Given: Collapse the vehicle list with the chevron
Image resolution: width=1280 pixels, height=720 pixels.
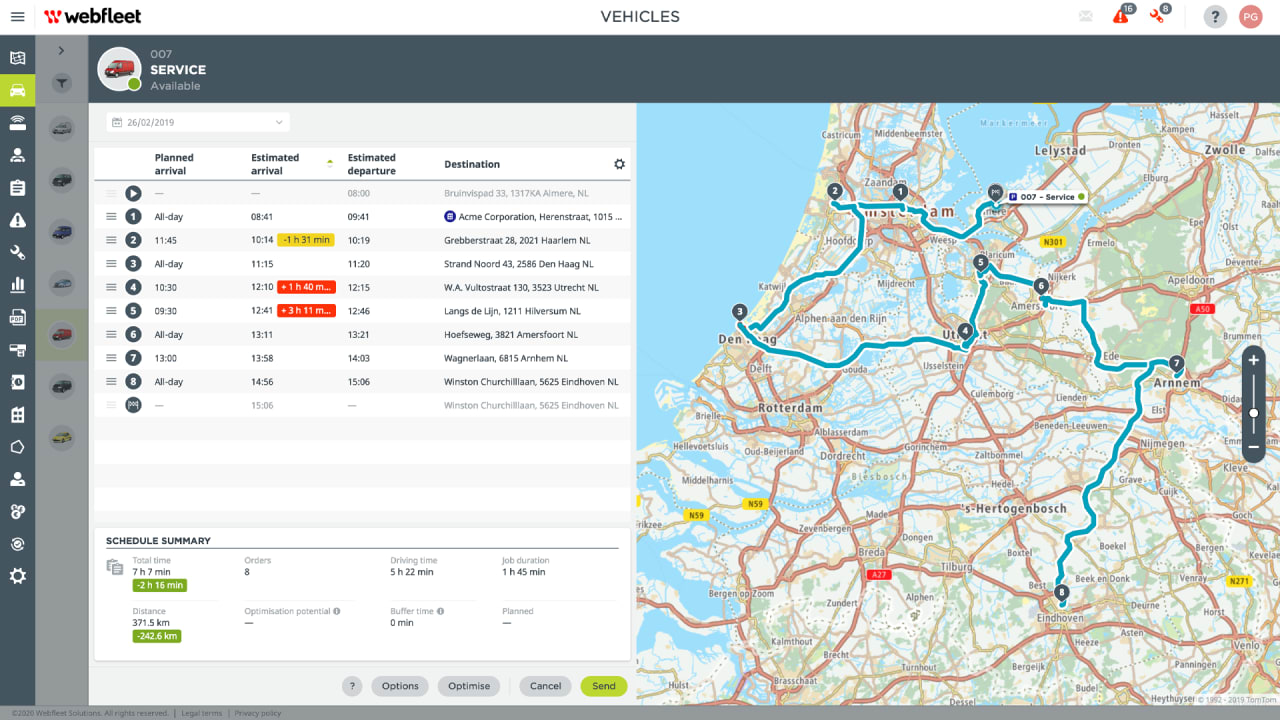Looking at the screenshot, I should coord(61,49).
